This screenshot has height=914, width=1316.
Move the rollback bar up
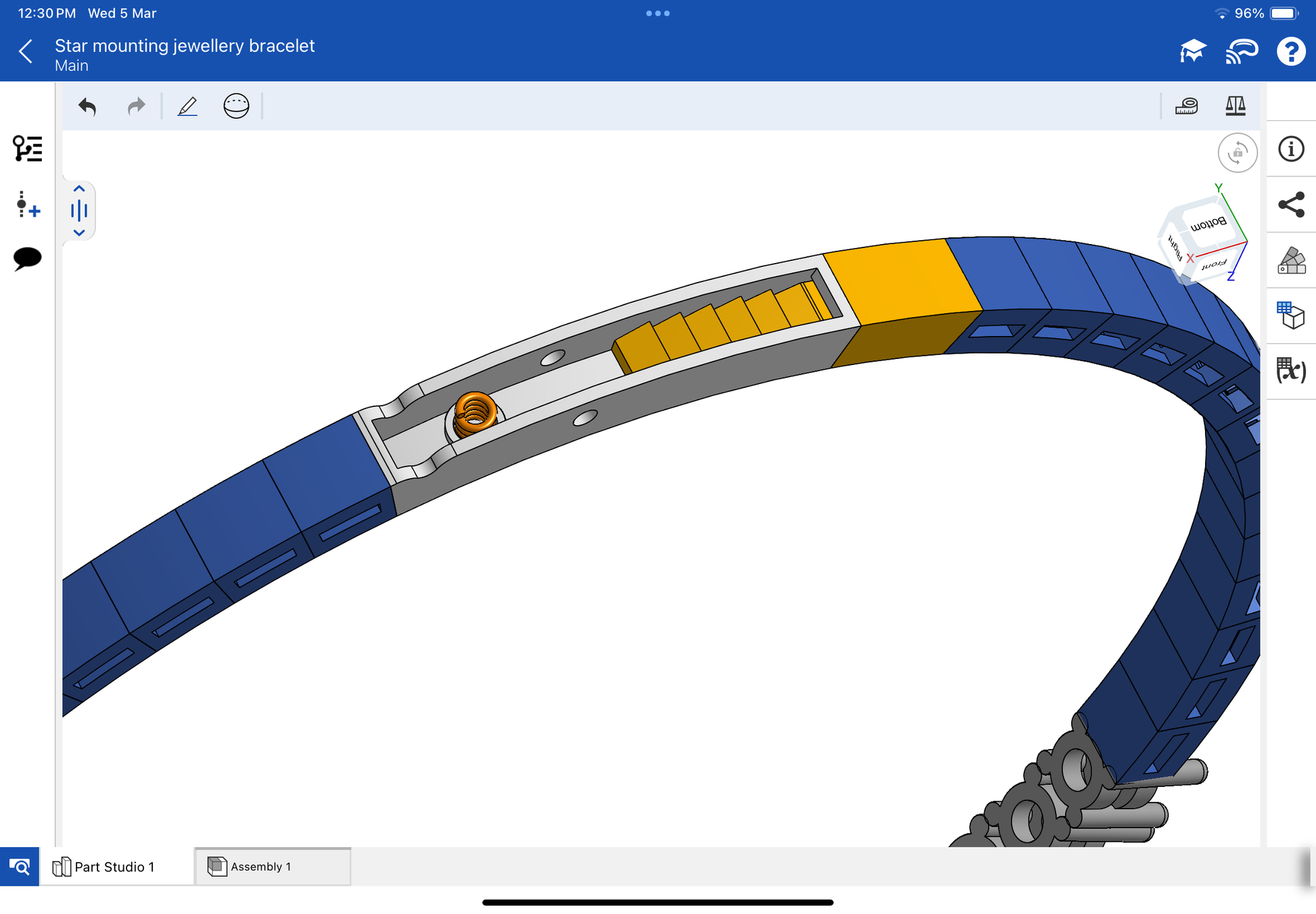[79, 189]
